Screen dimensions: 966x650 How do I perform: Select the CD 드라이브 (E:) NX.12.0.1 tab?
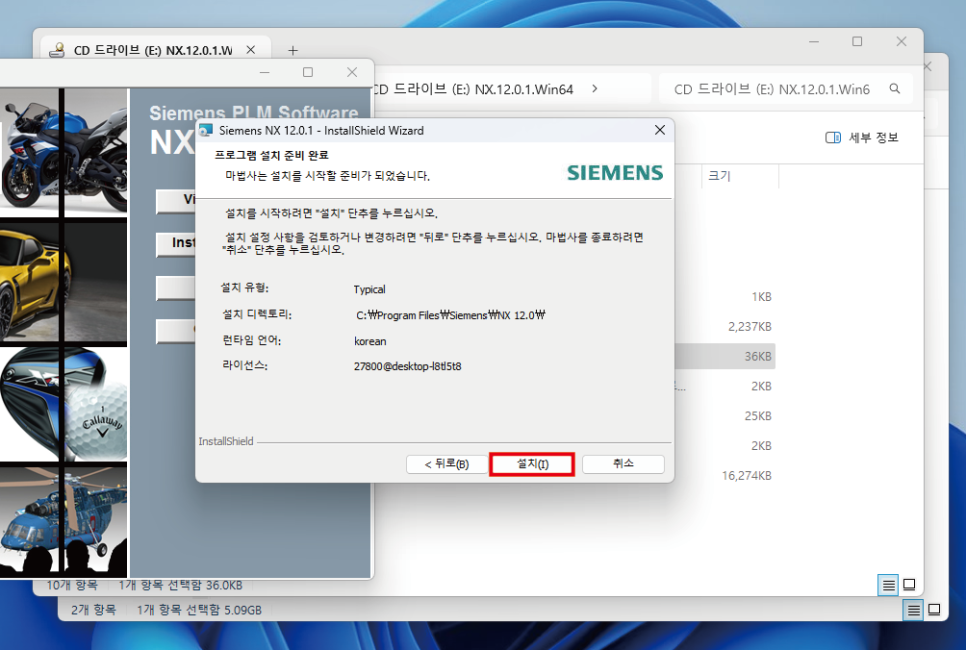point(153,50)
